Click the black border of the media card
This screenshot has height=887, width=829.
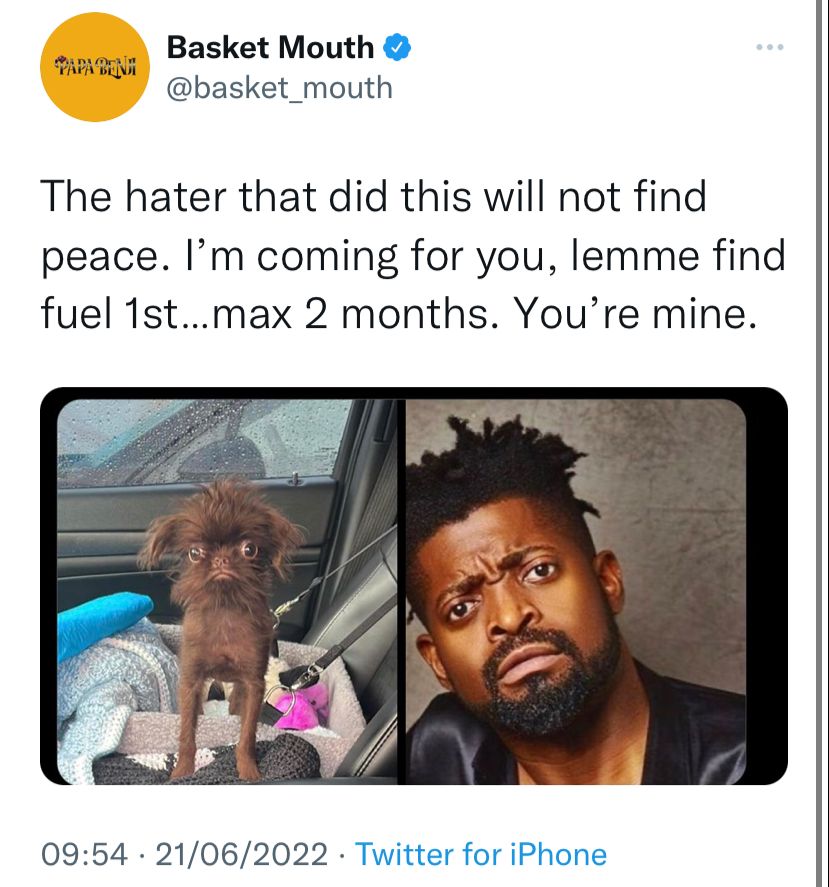coord(767,586)
